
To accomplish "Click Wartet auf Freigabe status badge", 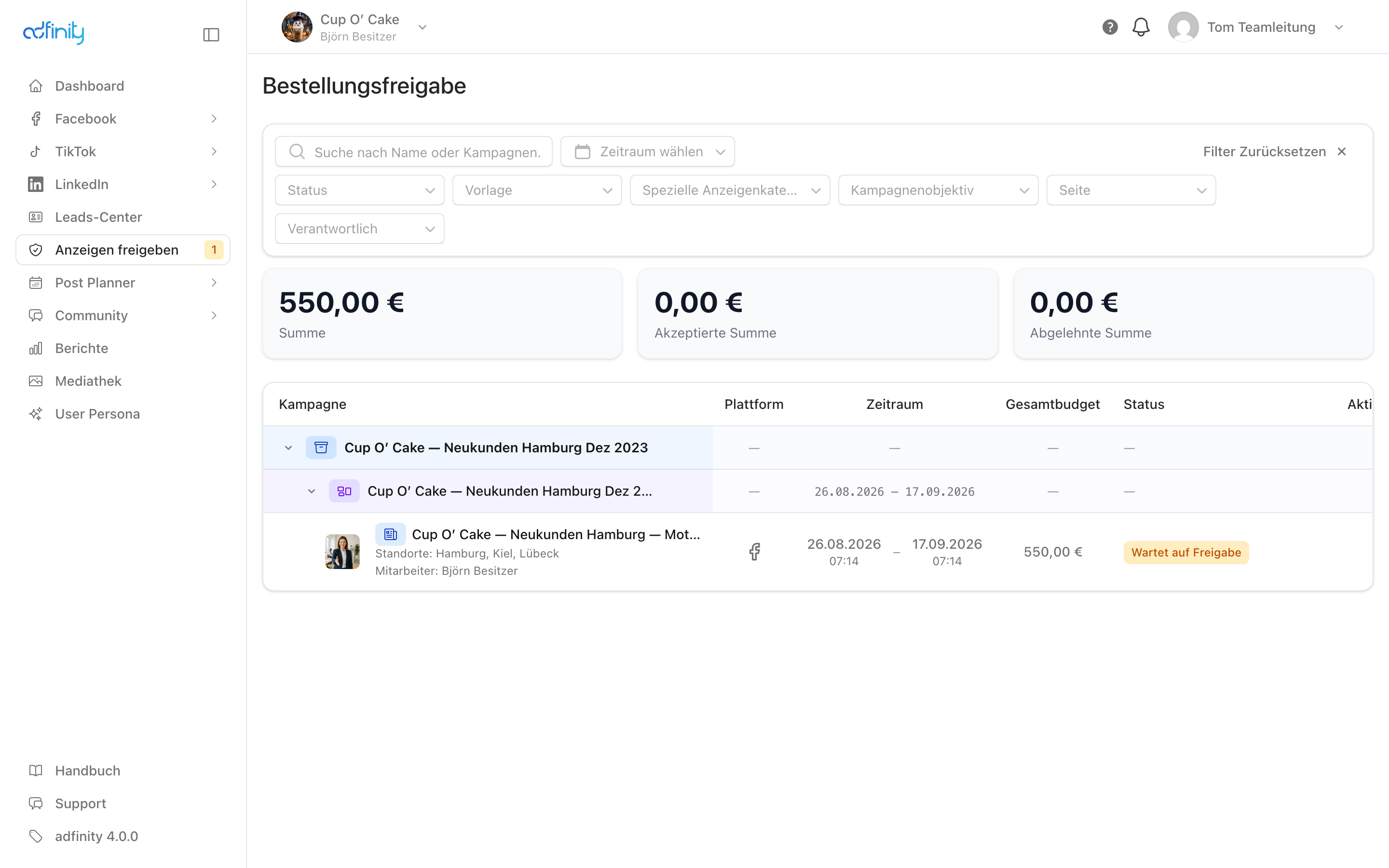I will 1186,552.
